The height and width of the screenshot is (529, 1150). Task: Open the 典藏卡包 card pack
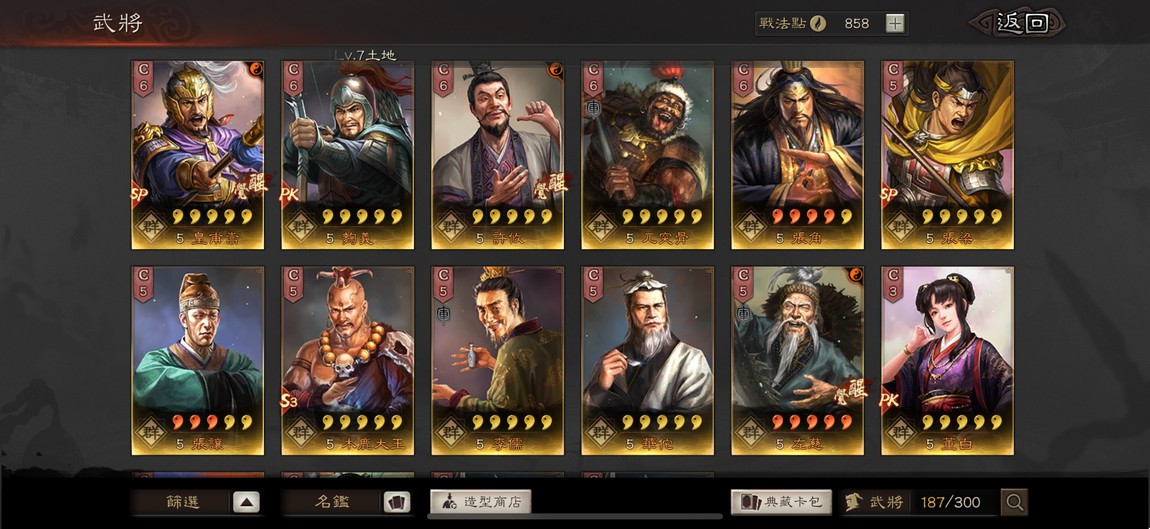pyautogui.click(x=781, y=503)
